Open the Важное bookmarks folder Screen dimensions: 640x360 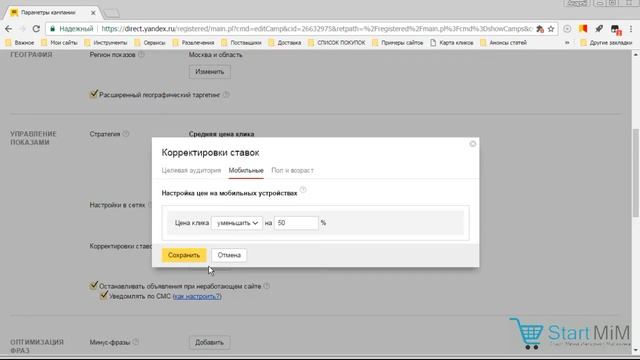coord(20,42)
